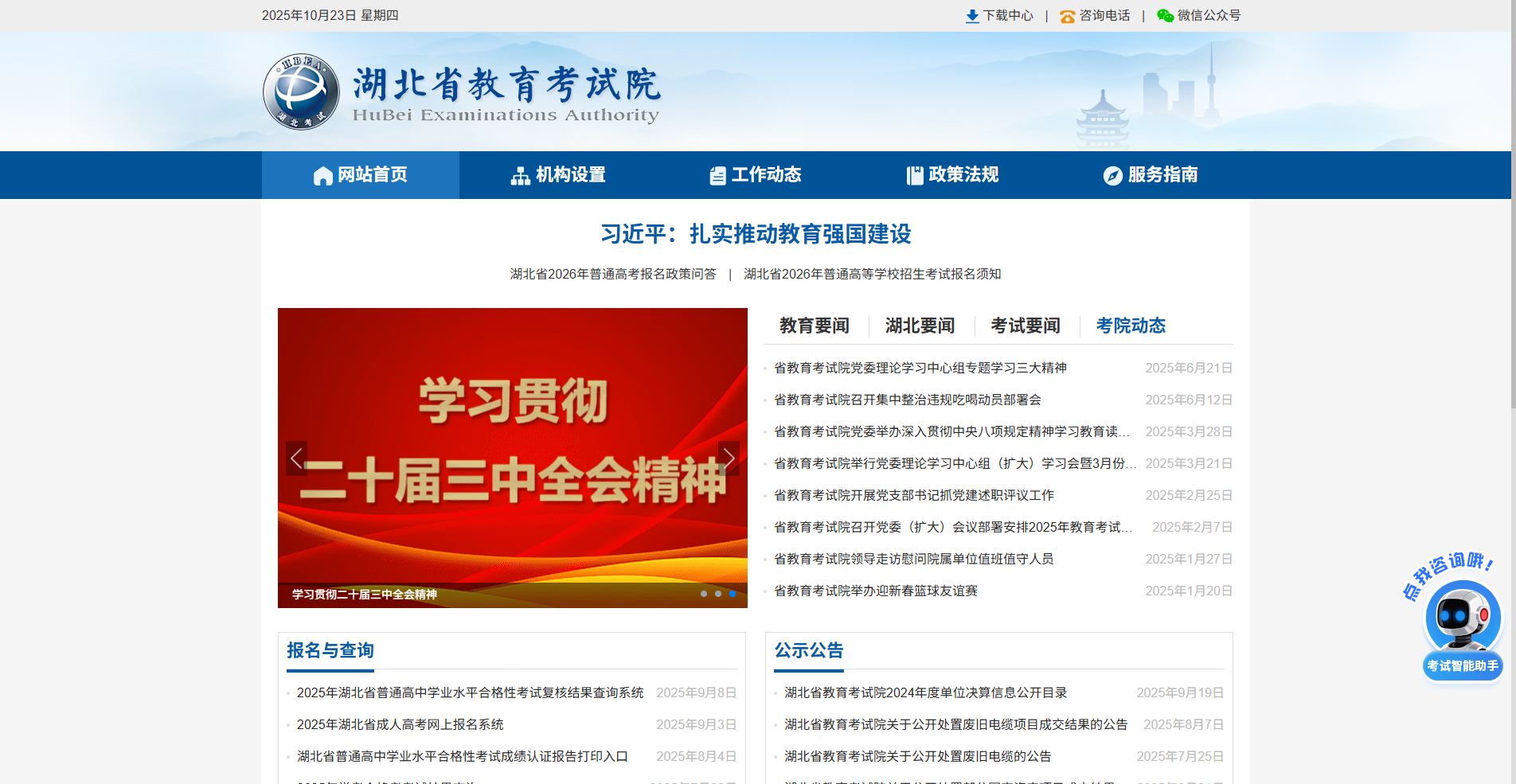Click the telephone icon next to 咨询电话
This screenshot has width=1516, height=784.
1067,15
